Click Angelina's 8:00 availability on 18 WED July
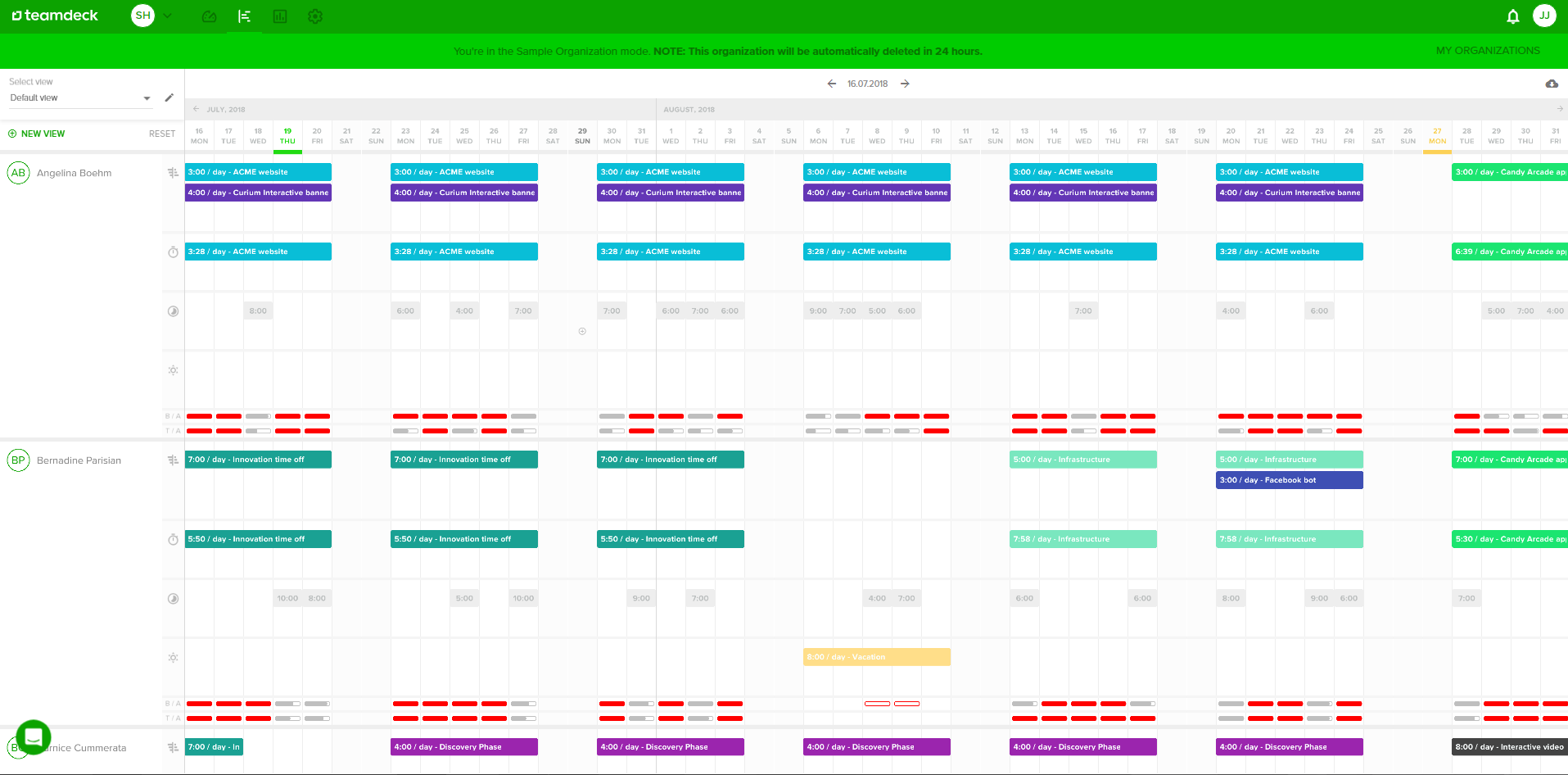The width and height of the screenshot is (1568, 775). pyautogui.click(x=258, y=311)
